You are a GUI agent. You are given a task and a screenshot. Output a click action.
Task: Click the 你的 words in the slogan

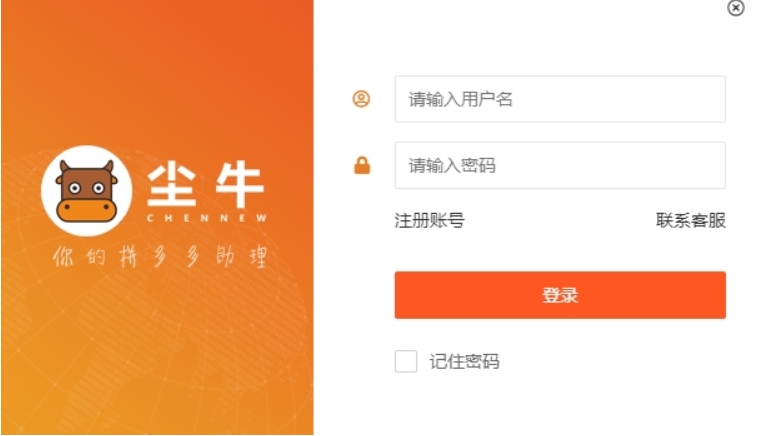coord(79,257)
